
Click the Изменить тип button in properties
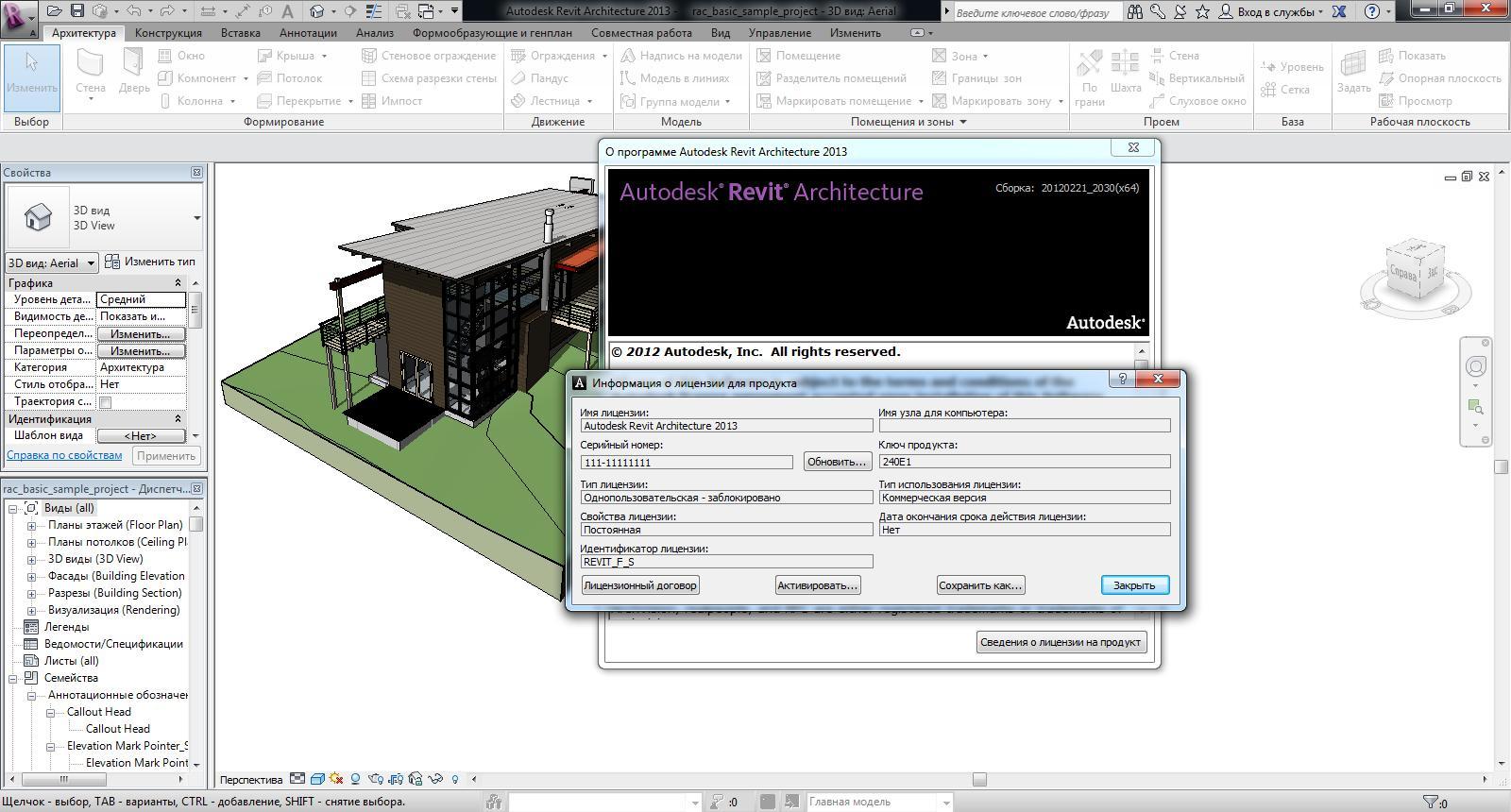(x=150, y=262)
